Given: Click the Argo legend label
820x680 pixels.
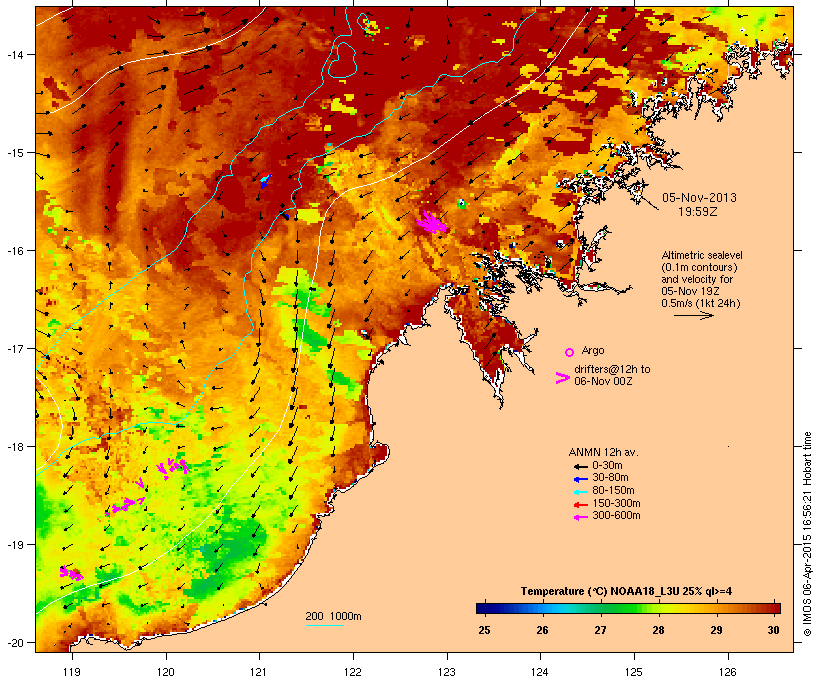Looking at the screenshot, I should tap(593, 350).
